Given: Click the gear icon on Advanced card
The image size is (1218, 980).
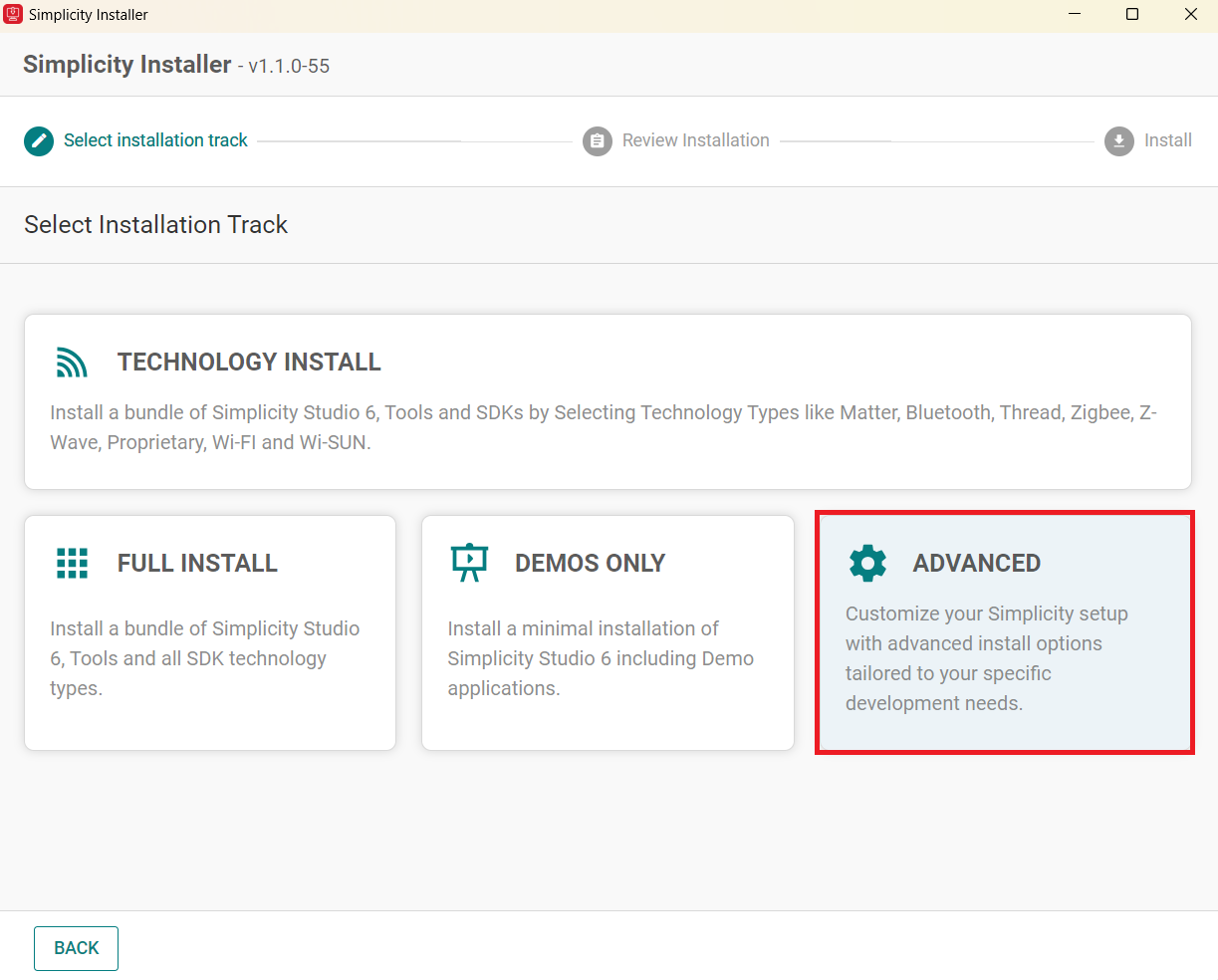Looking at the screenshot, I should (x=867, y=563).
